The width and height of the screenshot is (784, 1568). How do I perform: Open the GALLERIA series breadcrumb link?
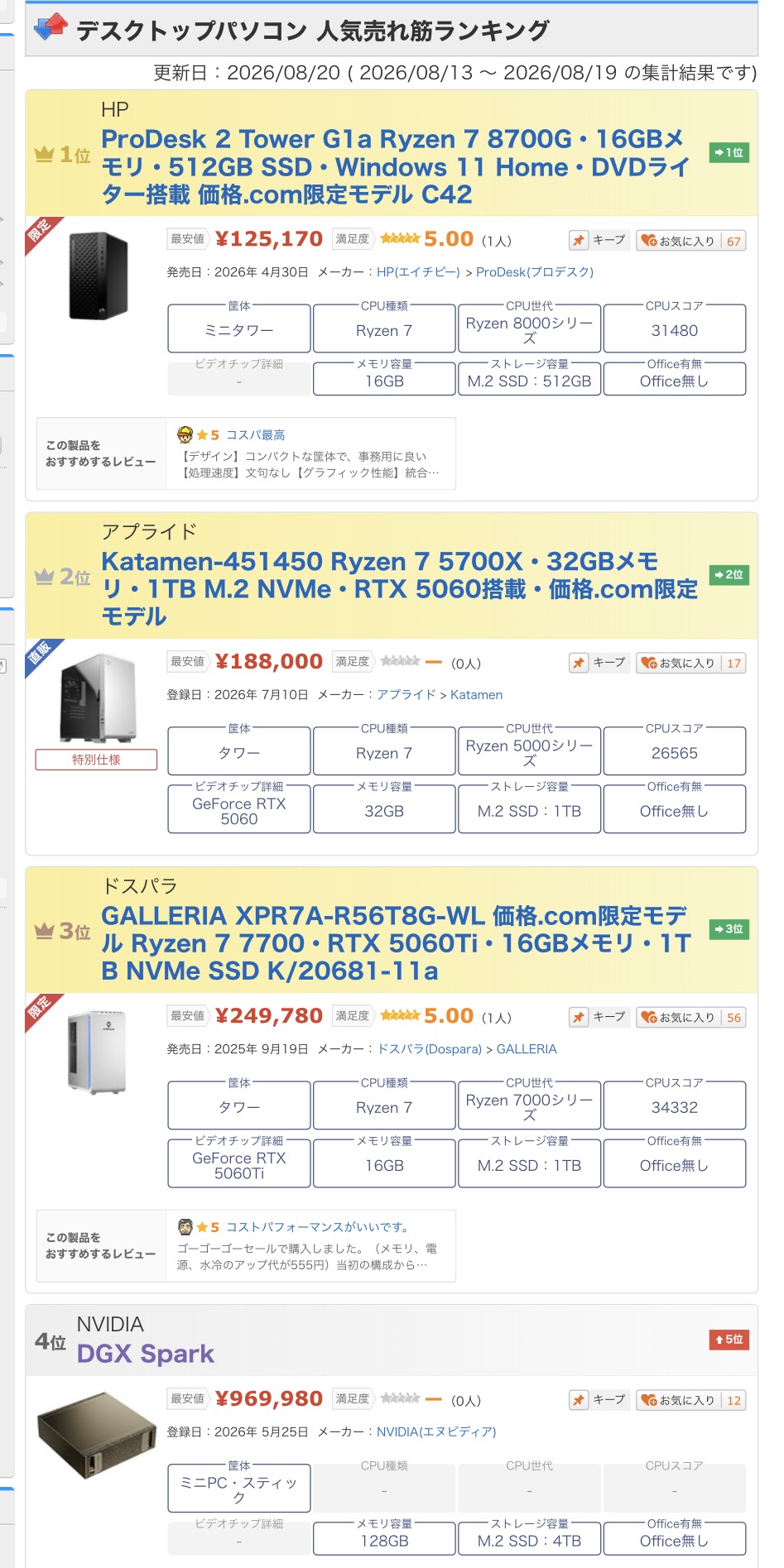pyautogui.click(x=527, y=1048)
